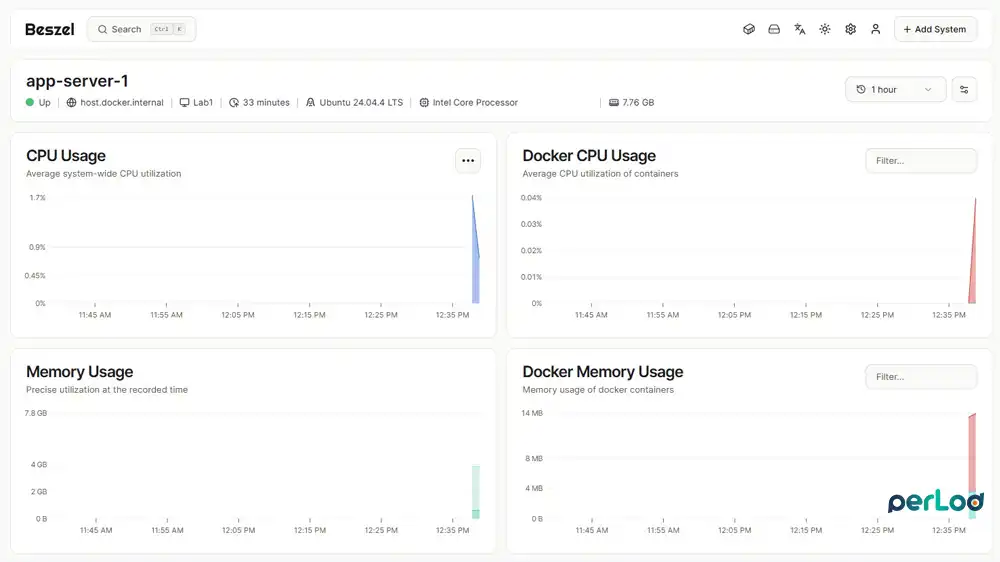Click the CPU chip icon
This screenshot has width=1000, height=562.
[x=424, y=103]
